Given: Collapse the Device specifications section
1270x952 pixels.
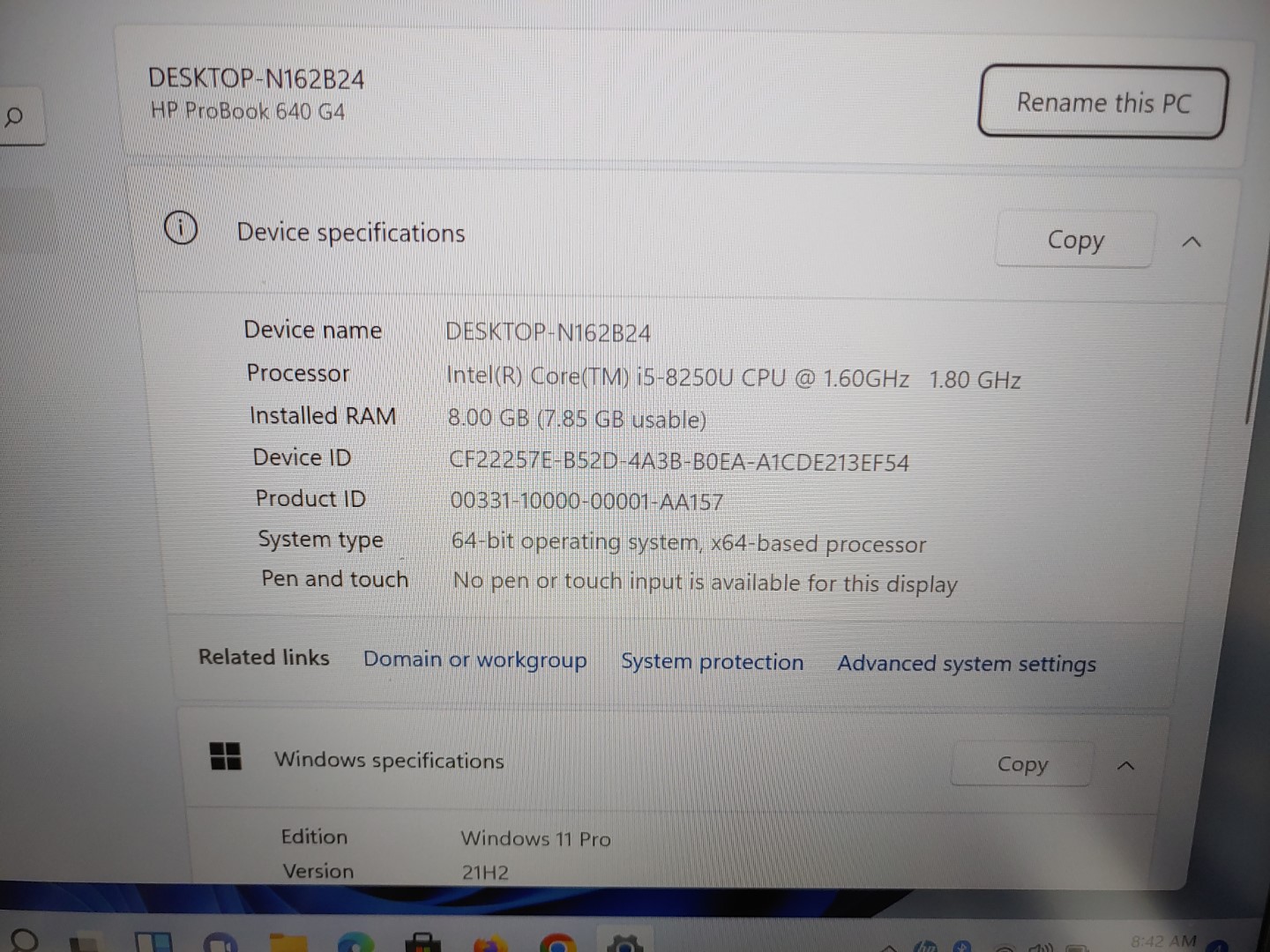Looking at the screenshot, I should pos(1192,241).
